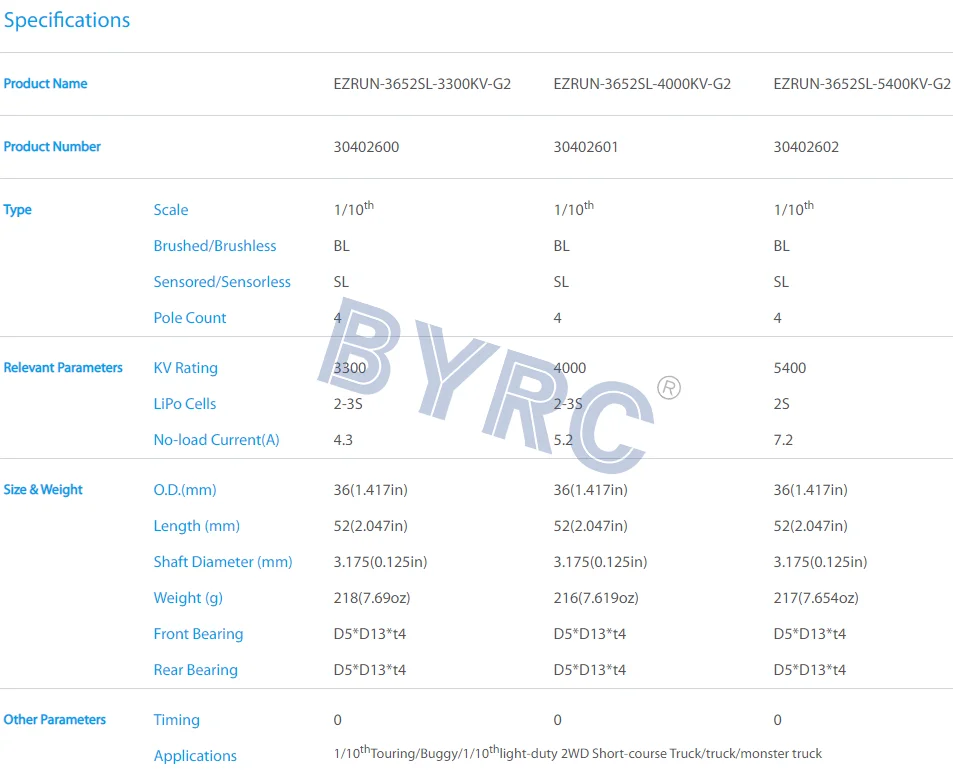953x770 pixels.
Task: Click the Applications row label
Action: [195, 756]
